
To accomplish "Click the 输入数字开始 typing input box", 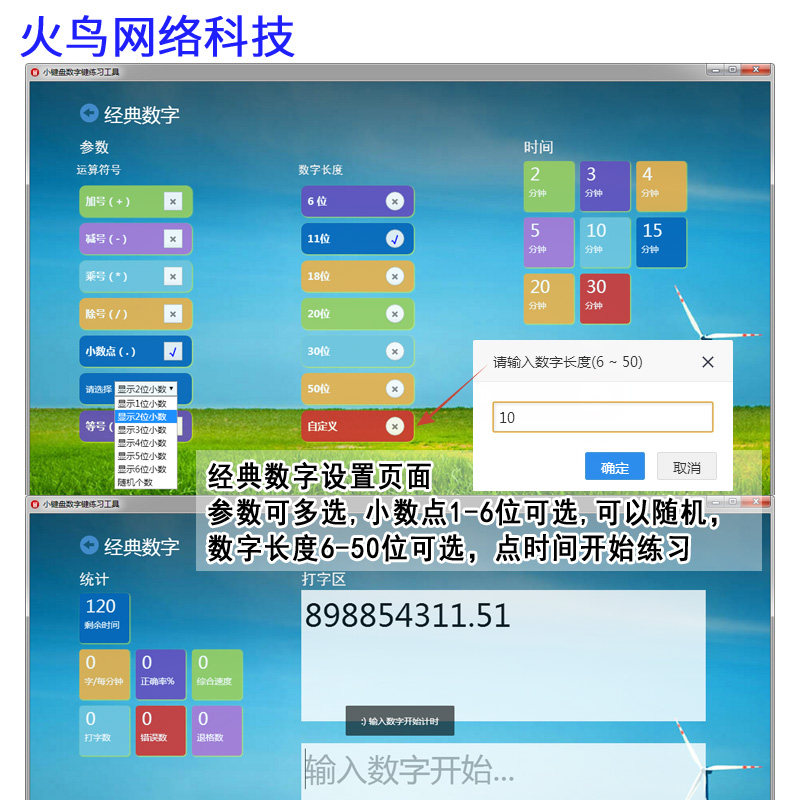I will (x=503, y=770).
